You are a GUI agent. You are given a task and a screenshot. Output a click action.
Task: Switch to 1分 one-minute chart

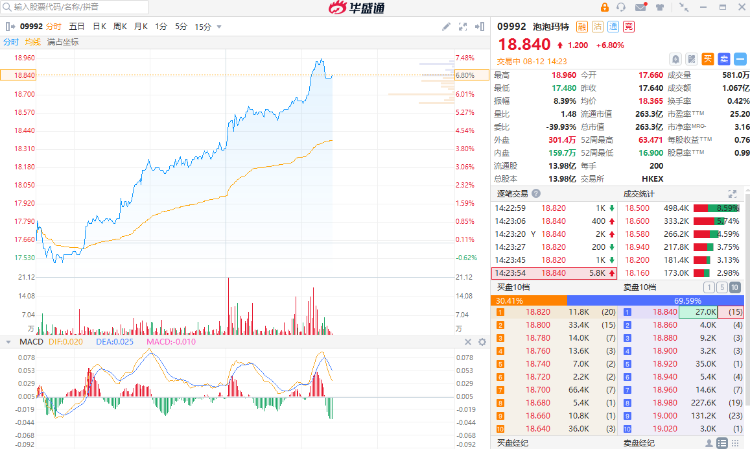click(161, 27)
